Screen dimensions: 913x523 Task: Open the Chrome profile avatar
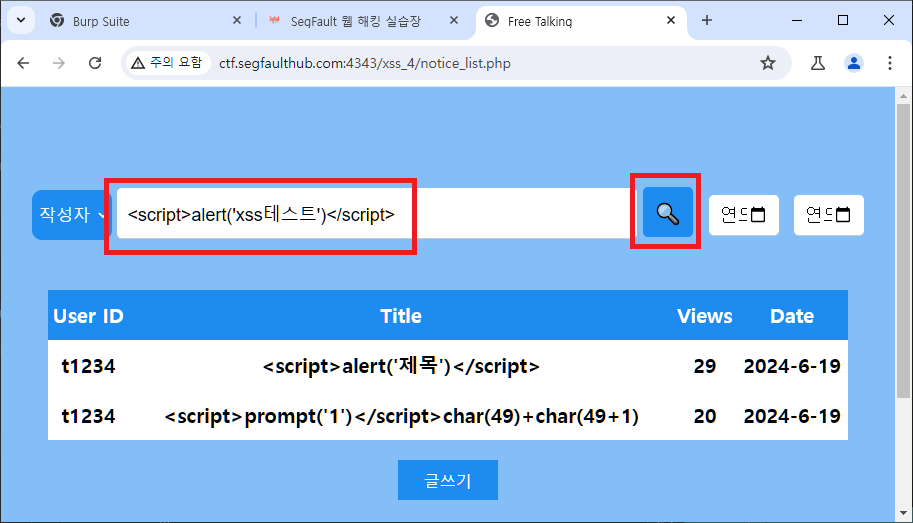click(x=854, y=63)
